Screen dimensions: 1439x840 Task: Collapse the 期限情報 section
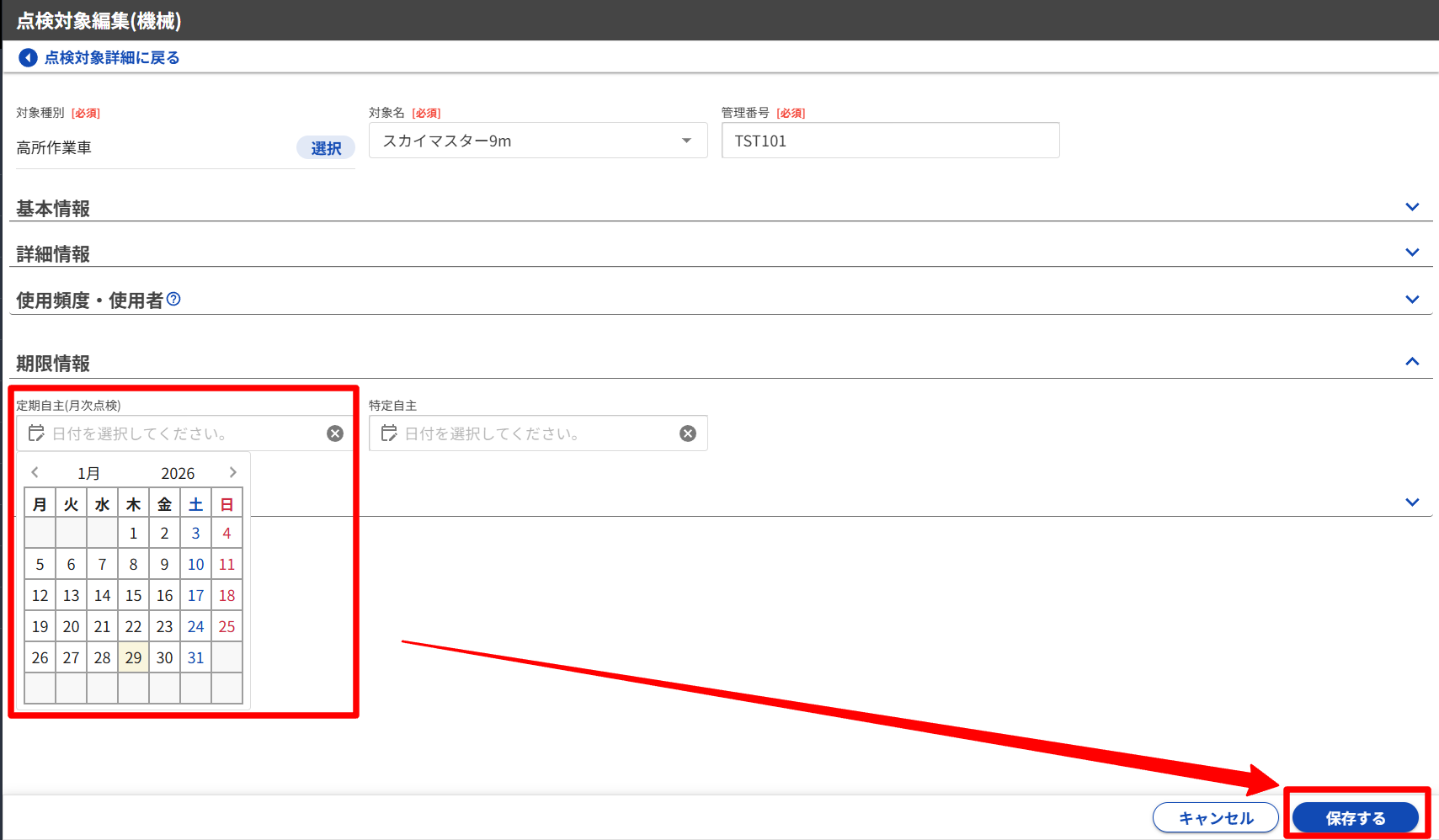tap(1412, 362)
